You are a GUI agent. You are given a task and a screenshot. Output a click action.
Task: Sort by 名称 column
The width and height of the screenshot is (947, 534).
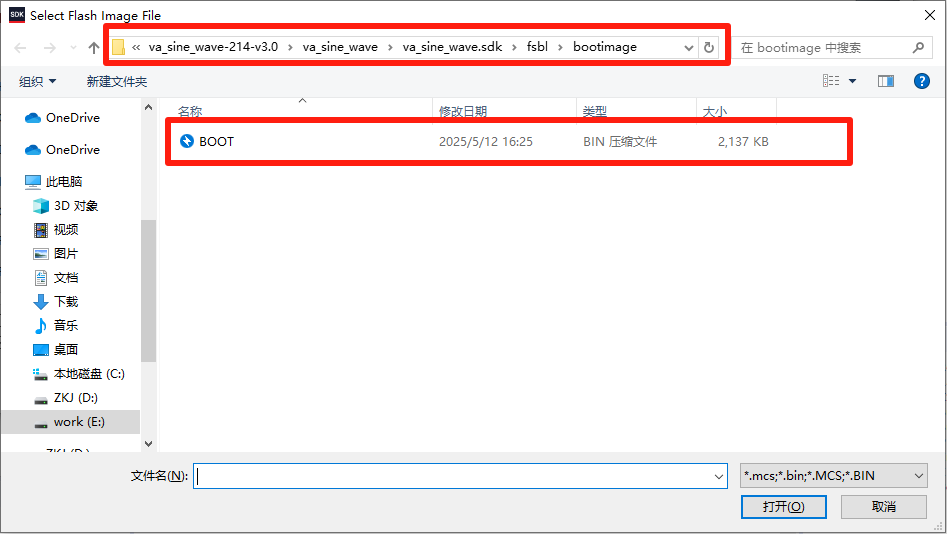(190, 111)
